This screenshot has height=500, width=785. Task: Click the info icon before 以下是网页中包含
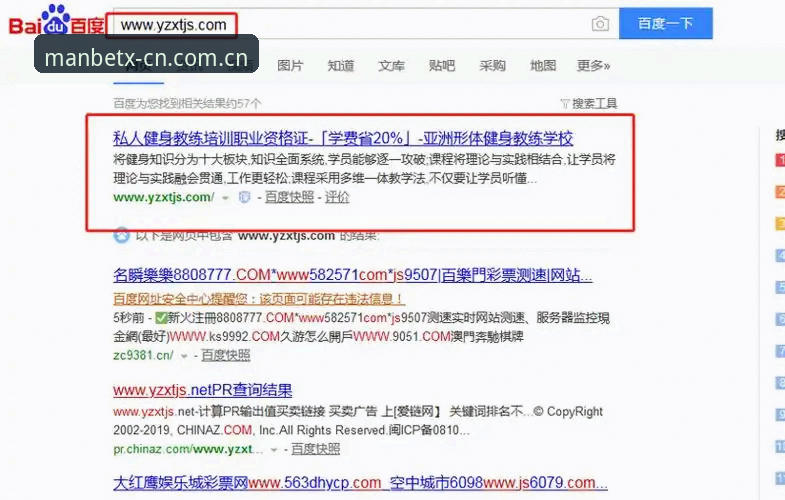[x=122, y=235]
